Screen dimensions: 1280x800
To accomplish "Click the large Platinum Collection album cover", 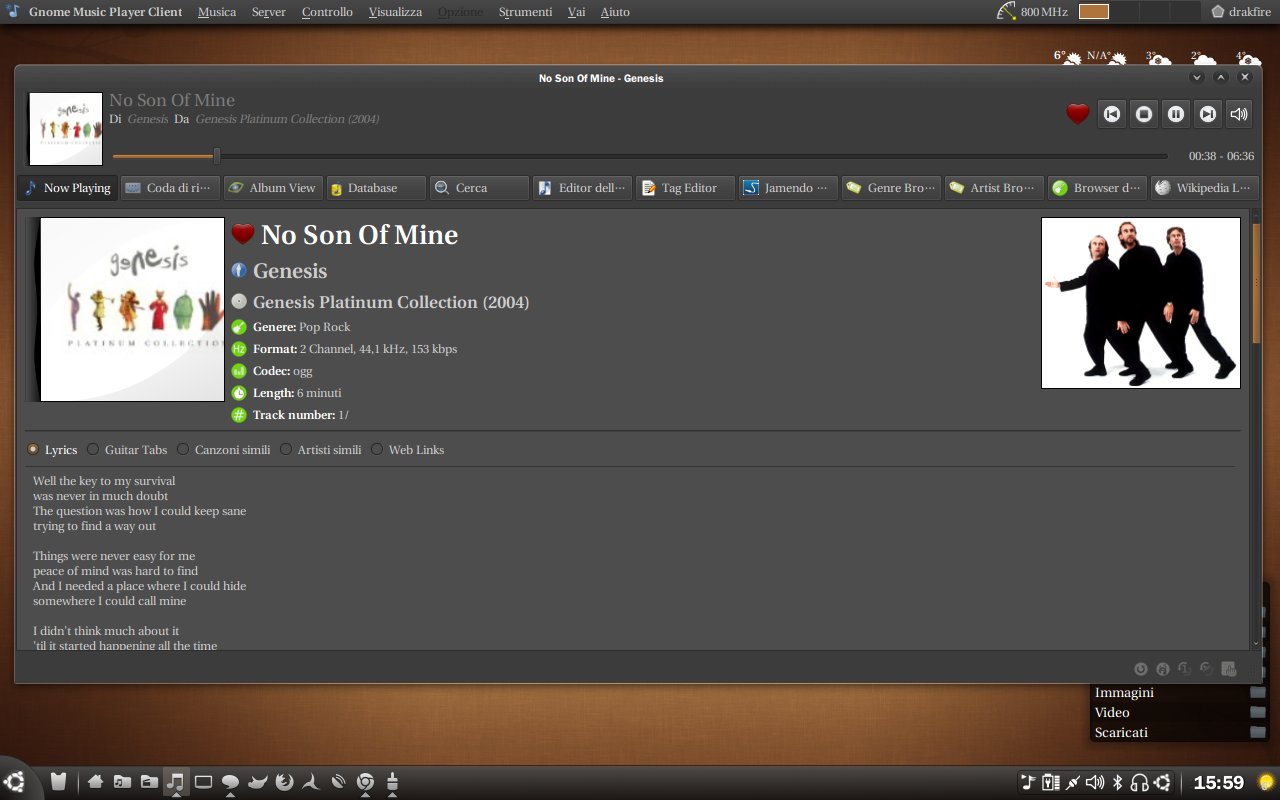I will tap(126, 309).
